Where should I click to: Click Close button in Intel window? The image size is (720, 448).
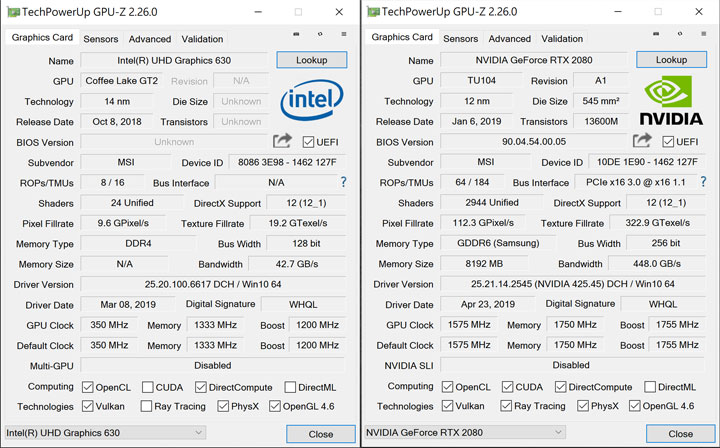point(321,434)
